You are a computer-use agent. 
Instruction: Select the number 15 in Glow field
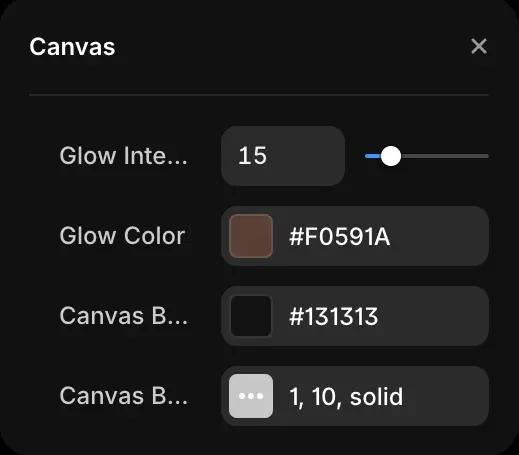click(253, 156)
